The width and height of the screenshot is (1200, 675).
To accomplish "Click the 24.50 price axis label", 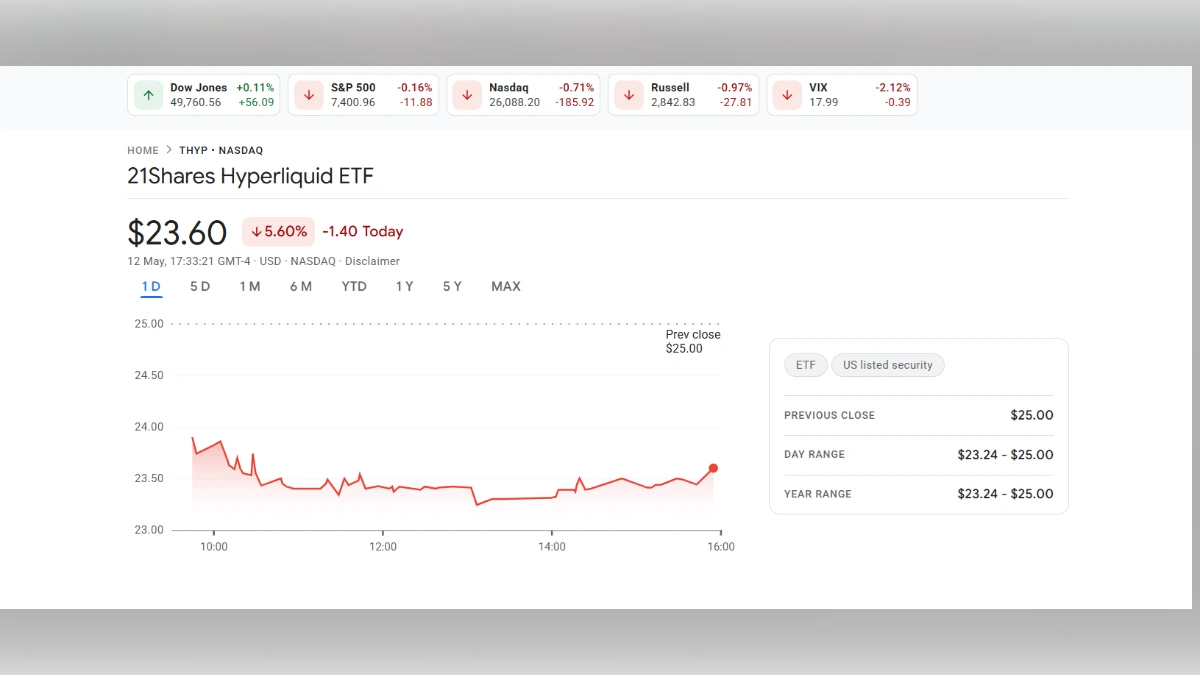I will click(x=149, y=375).
